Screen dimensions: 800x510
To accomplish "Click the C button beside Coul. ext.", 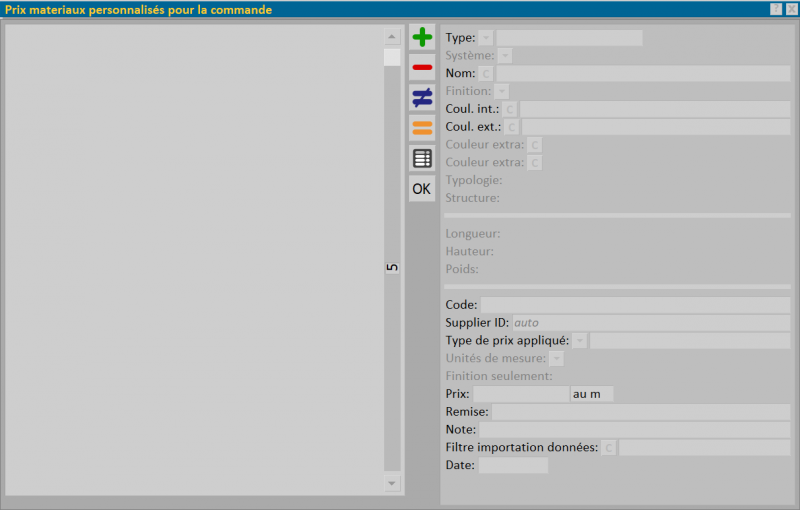I will [x=511, y=127].
